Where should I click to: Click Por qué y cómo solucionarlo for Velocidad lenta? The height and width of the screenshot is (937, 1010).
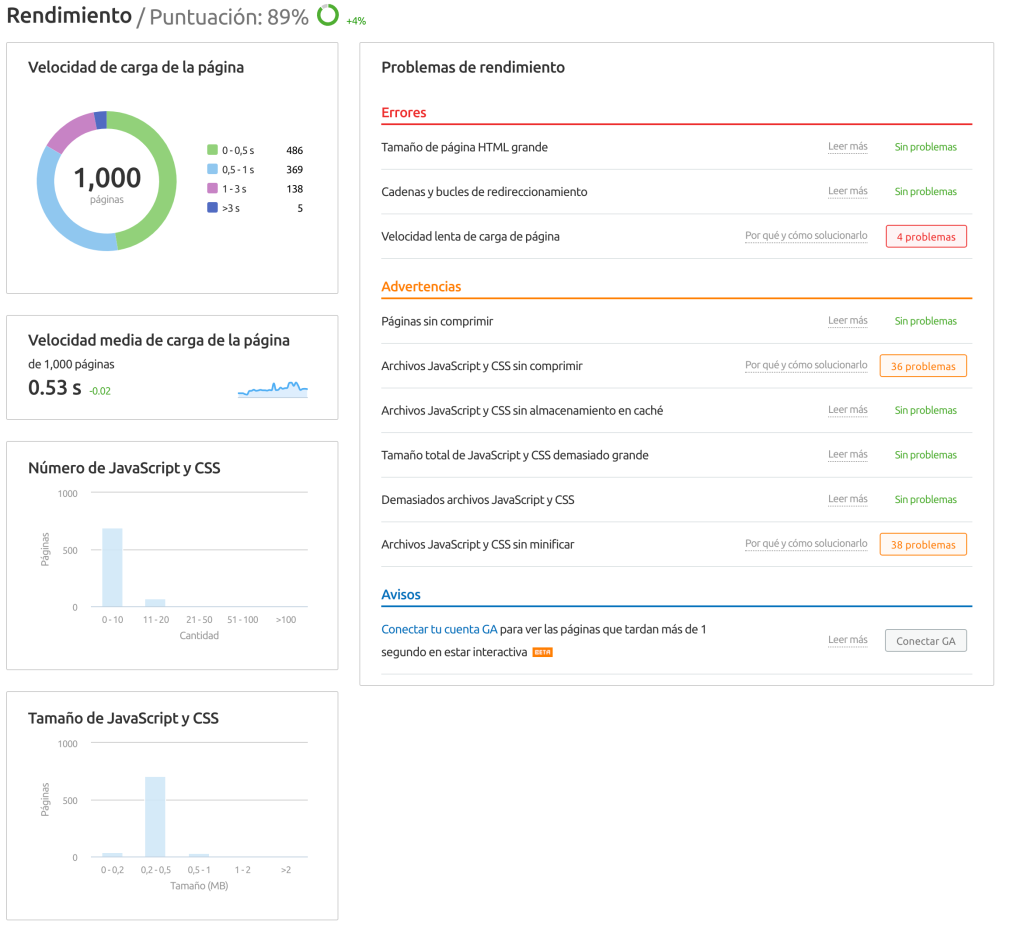[x=806, y=236]
